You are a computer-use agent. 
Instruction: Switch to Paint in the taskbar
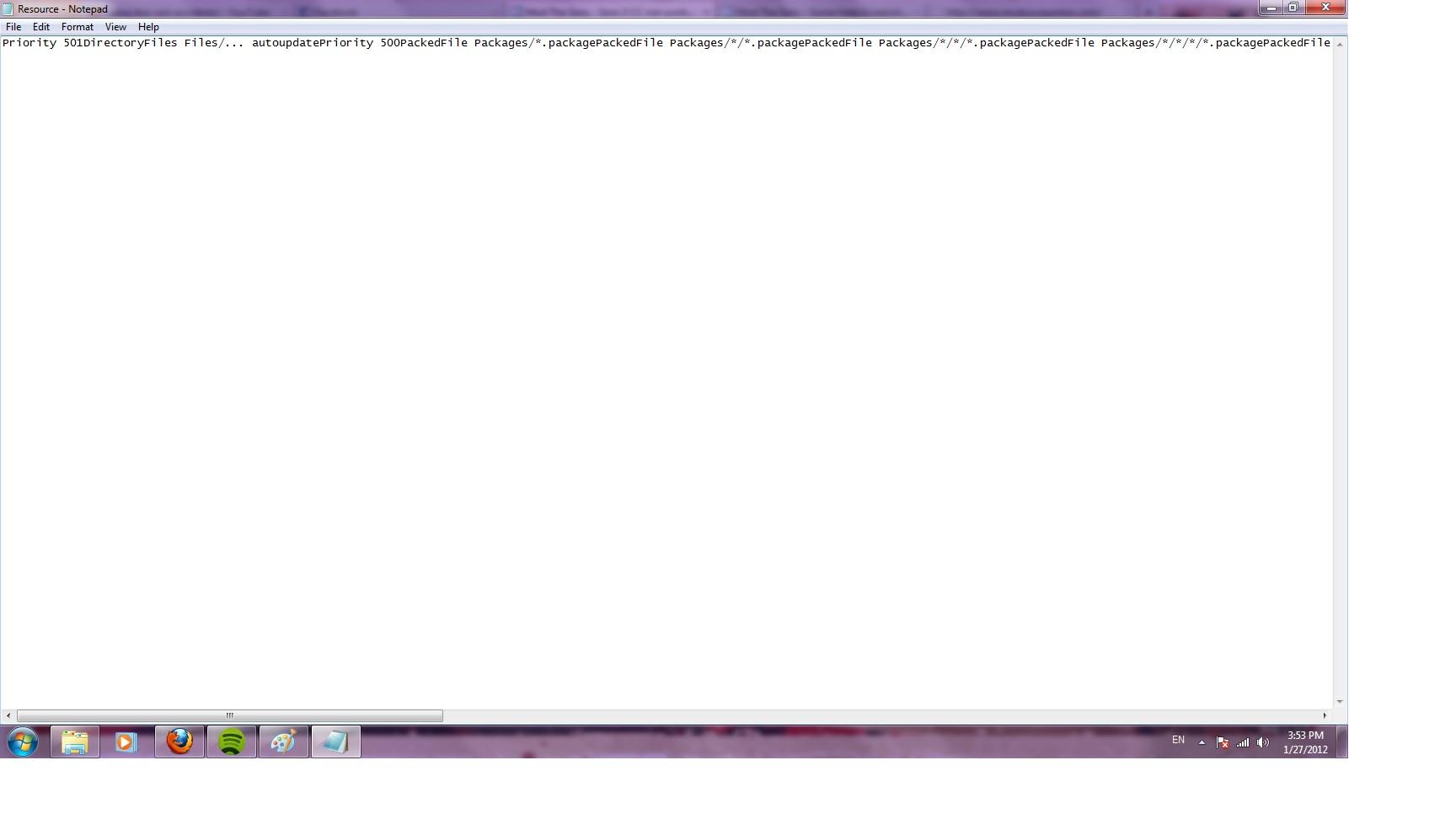point(284,742)
